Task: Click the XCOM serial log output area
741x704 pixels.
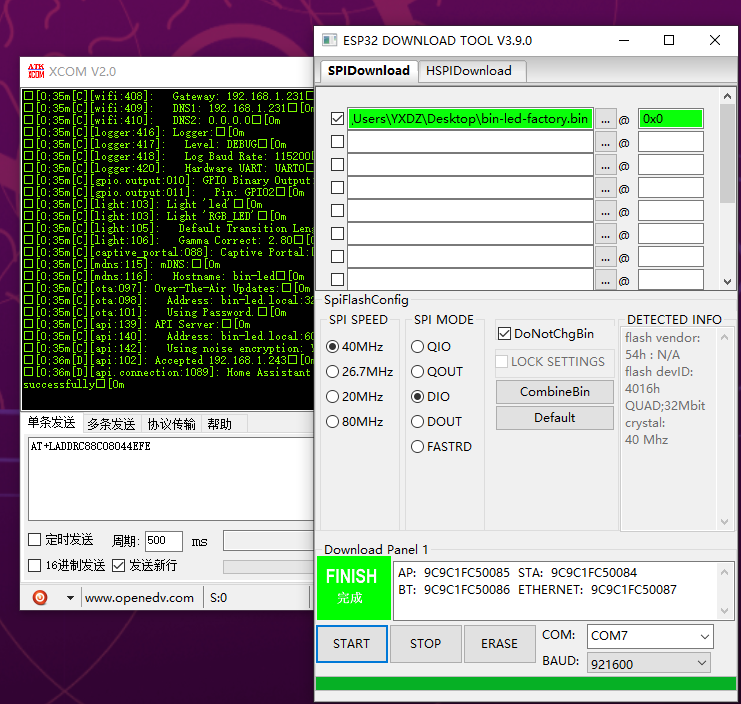Action: 168,249
